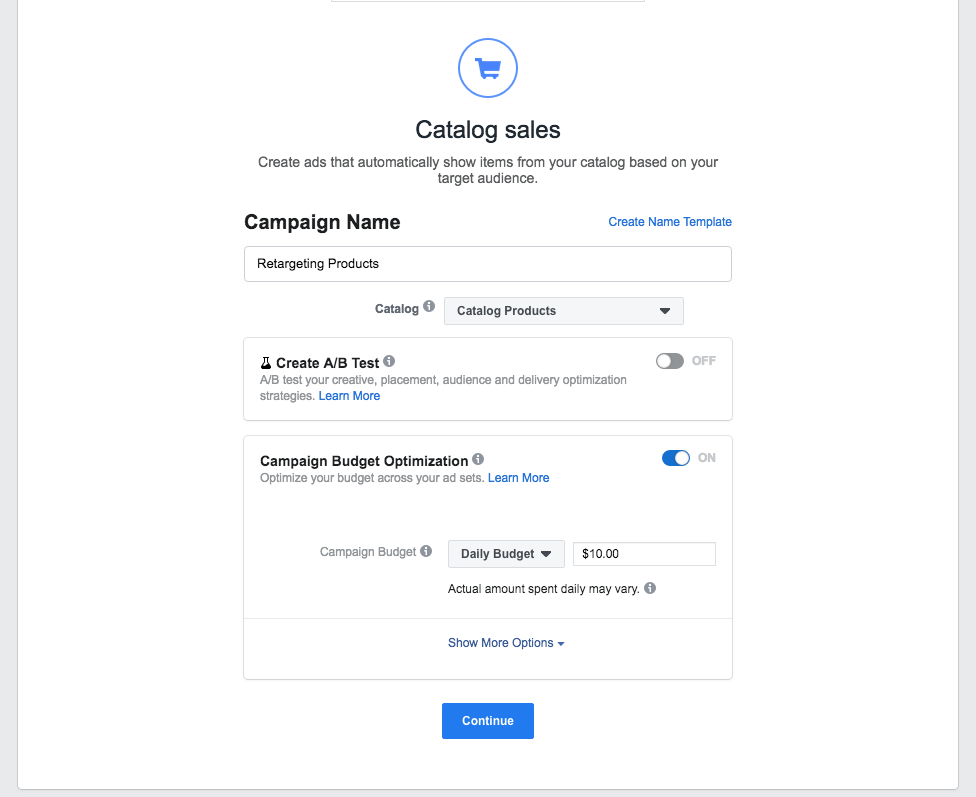Screen dimensions: 976x797
Task: Click the flask icon before Create A/B Test
Action: (266, 363)
